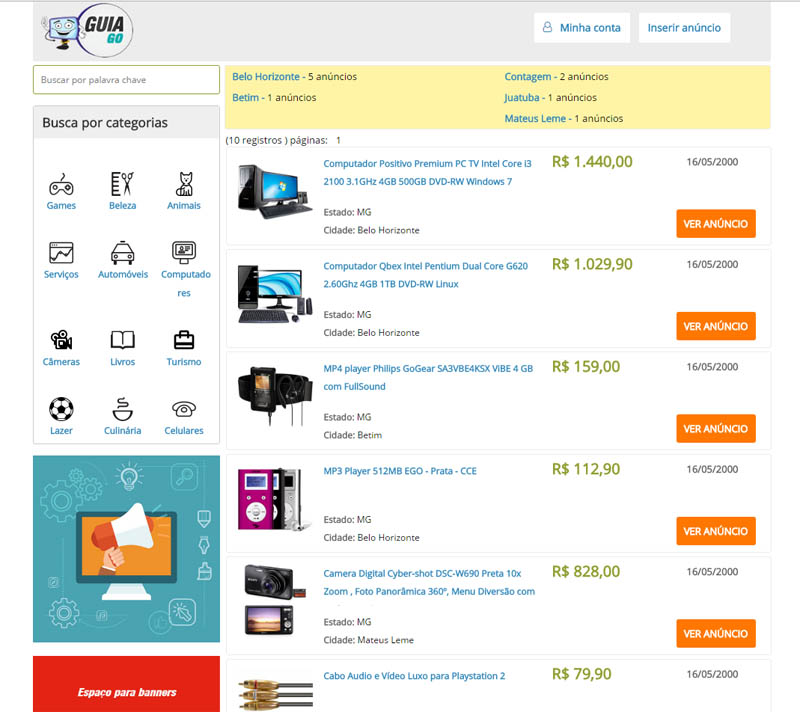Open the Positivo computer product thumbnail

click(274, 191)
